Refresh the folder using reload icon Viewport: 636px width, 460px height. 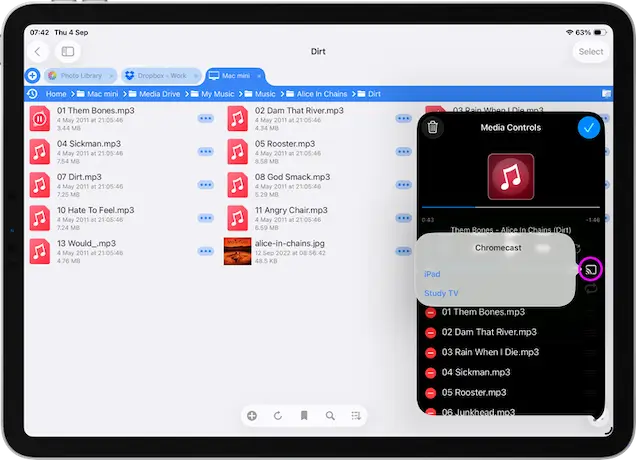278,415
